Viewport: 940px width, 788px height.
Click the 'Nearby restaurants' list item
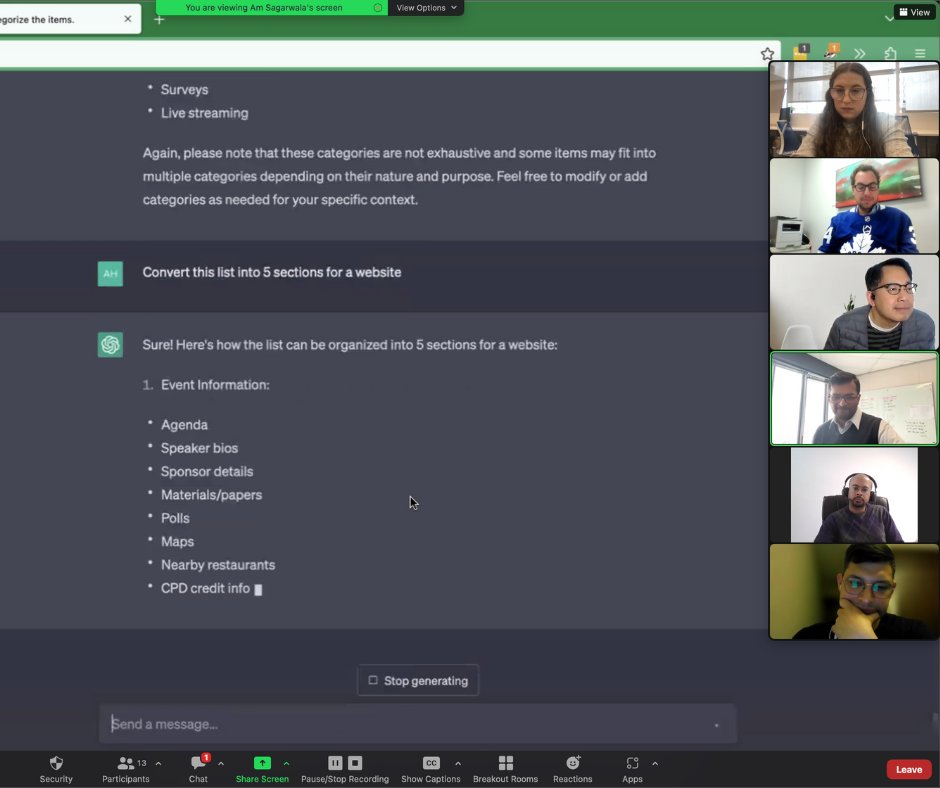tap(218, 565)
